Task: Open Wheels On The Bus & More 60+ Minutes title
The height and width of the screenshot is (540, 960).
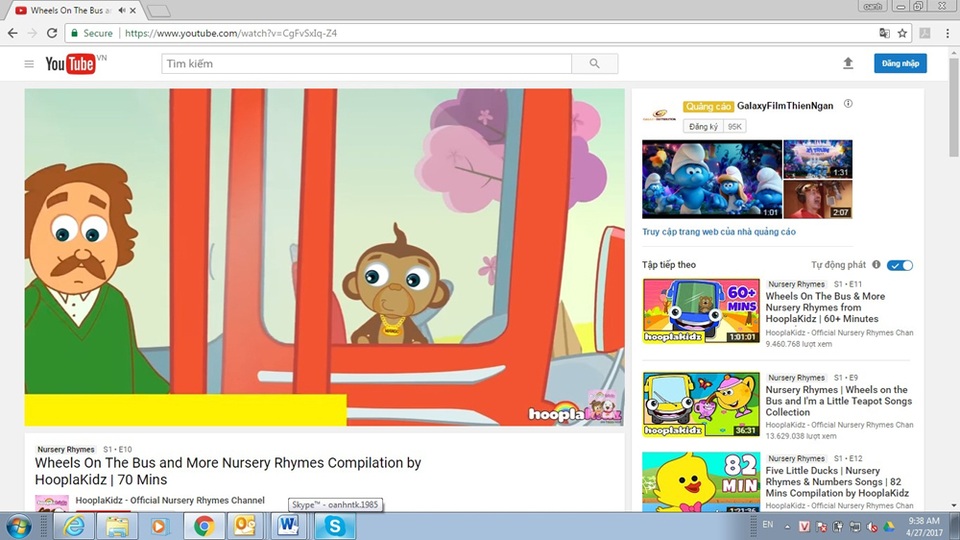Action: [825, 307]
